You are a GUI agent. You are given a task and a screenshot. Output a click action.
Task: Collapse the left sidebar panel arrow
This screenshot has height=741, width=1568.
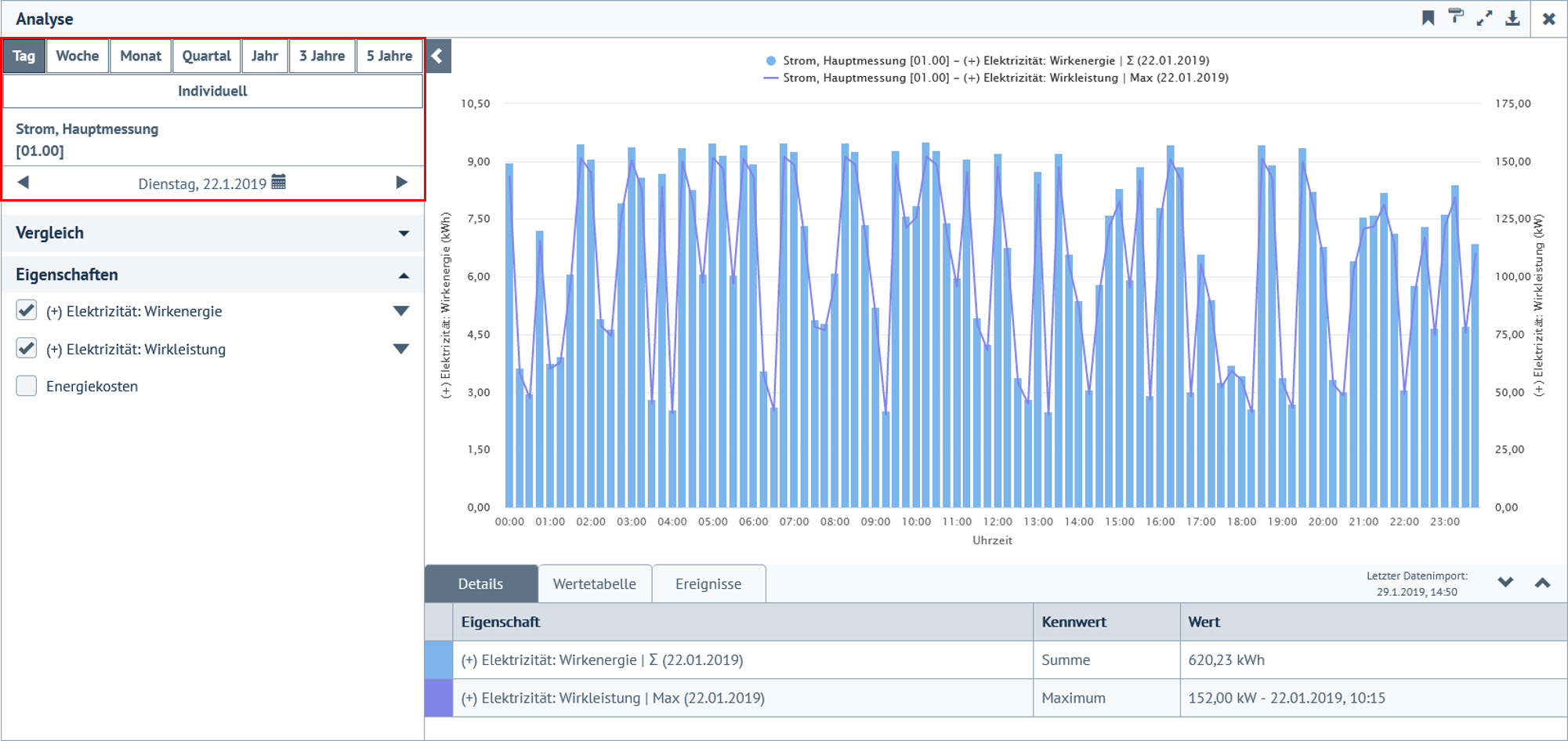(438, 56)
